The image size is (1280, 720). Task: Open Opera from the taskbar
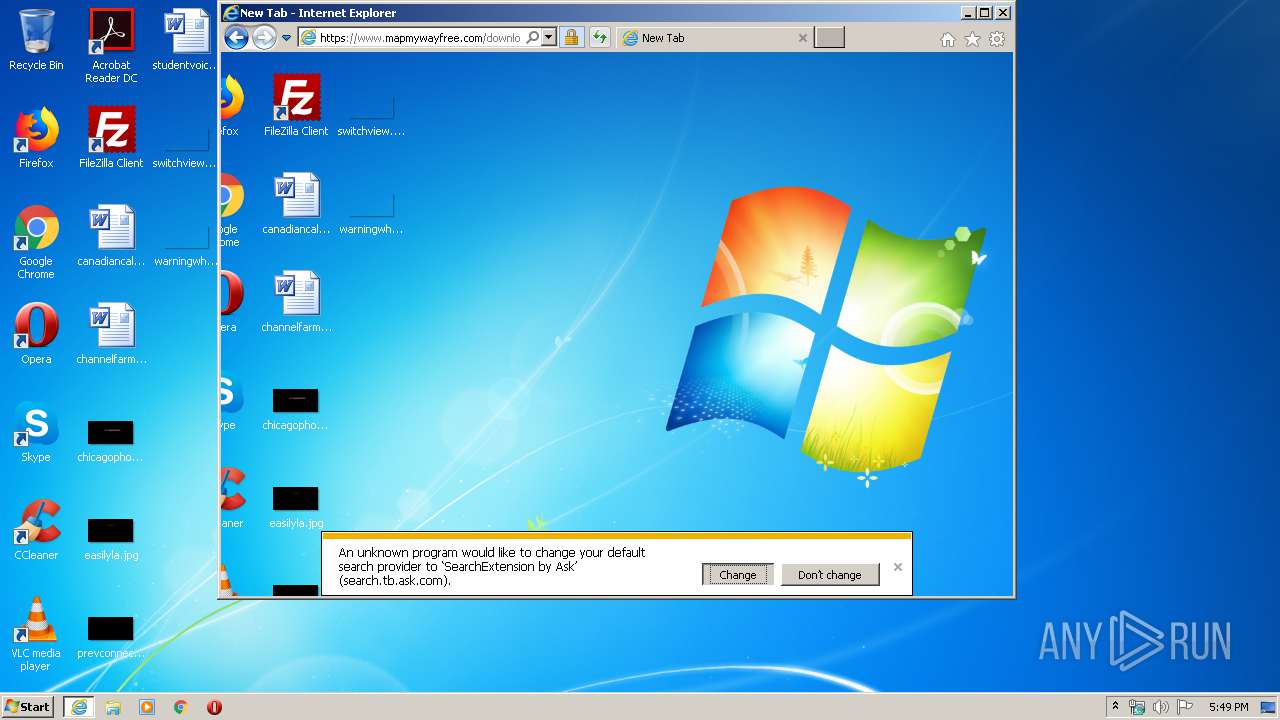tap(214, 707)
